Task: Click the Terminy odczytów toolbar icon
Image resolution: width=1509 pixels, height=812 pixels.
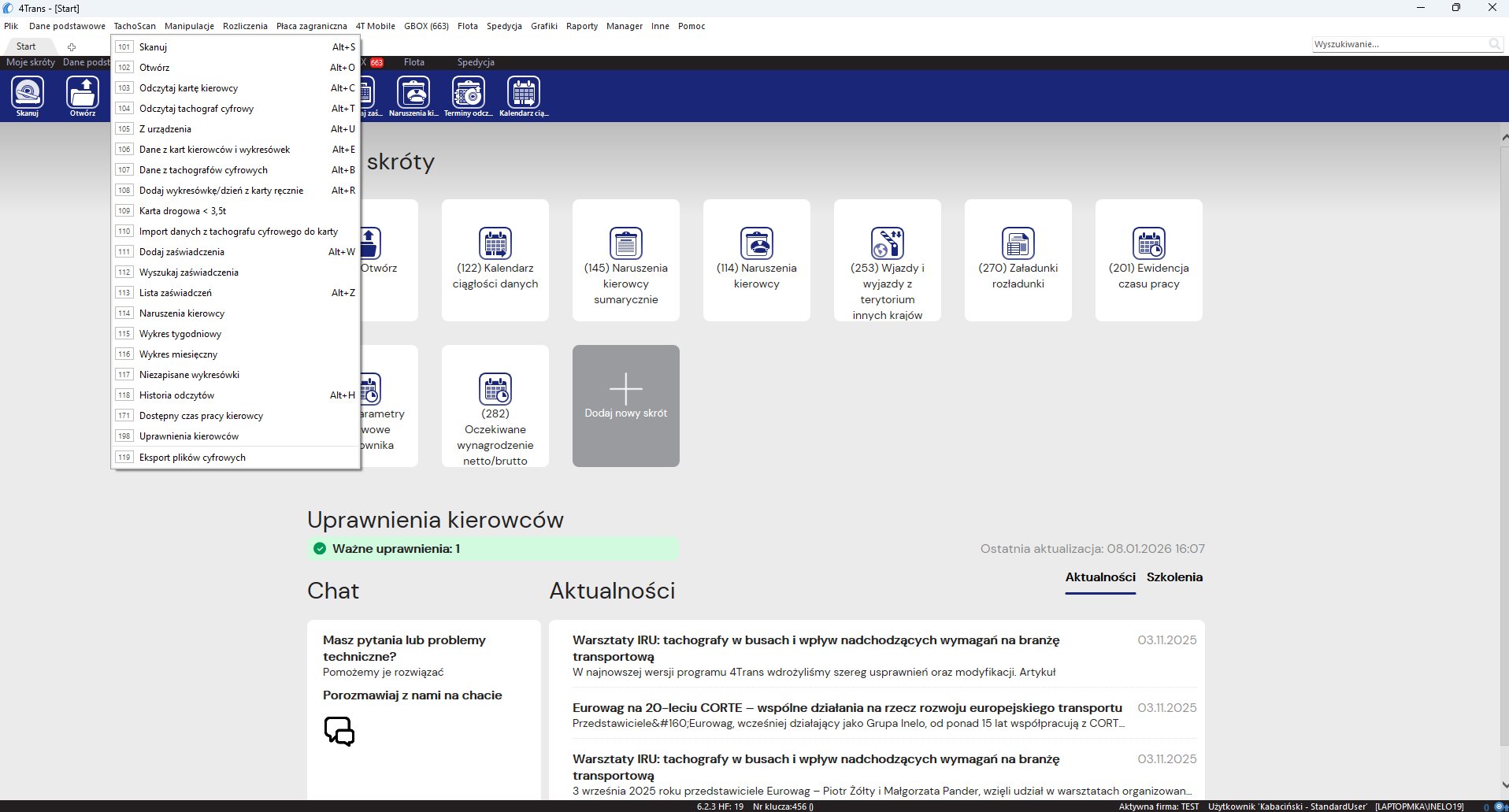Action: pos(469,96)
